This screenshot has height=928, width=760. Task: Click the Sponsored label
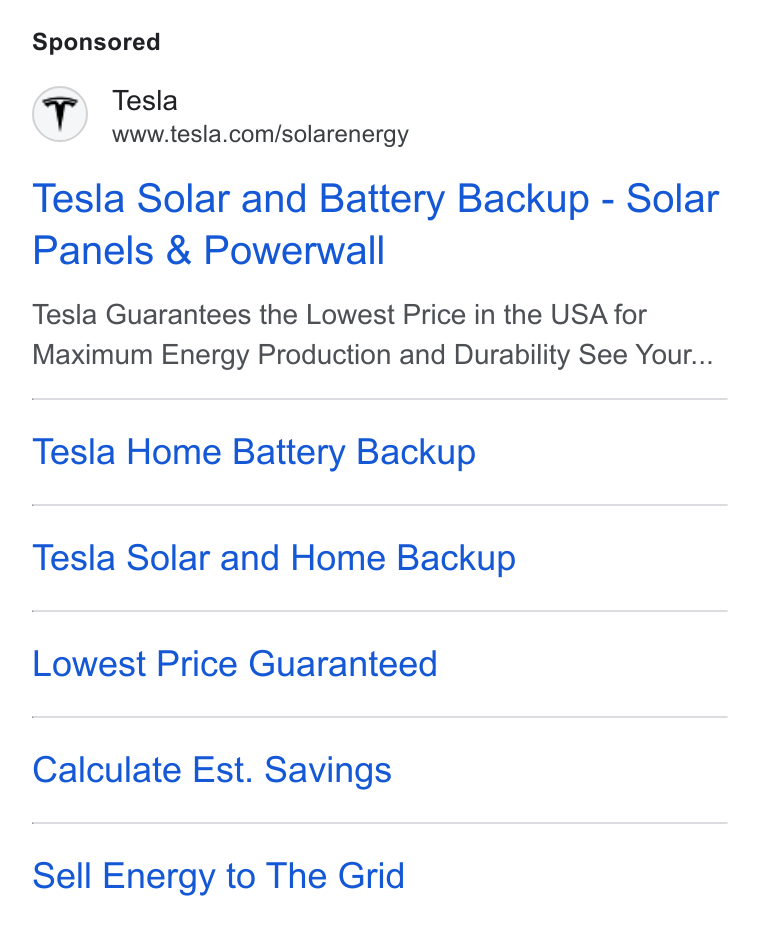tap(96, 42)
